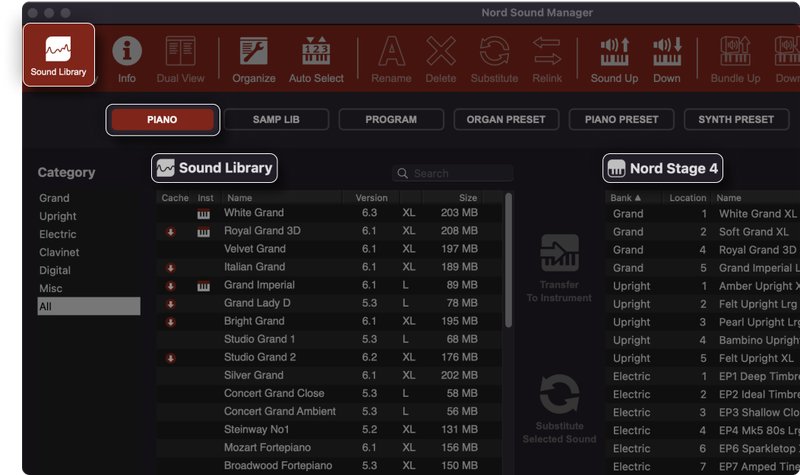Select Mozart Fortepiano sound

pos(329,447)
